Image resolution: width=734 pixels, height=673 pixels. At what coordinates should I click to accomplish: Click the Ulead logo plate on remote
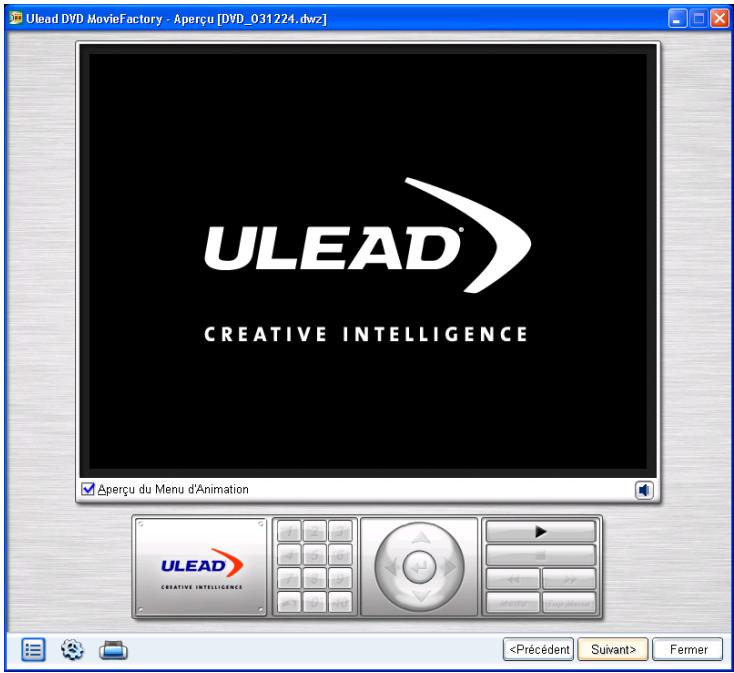click(201, 567)
